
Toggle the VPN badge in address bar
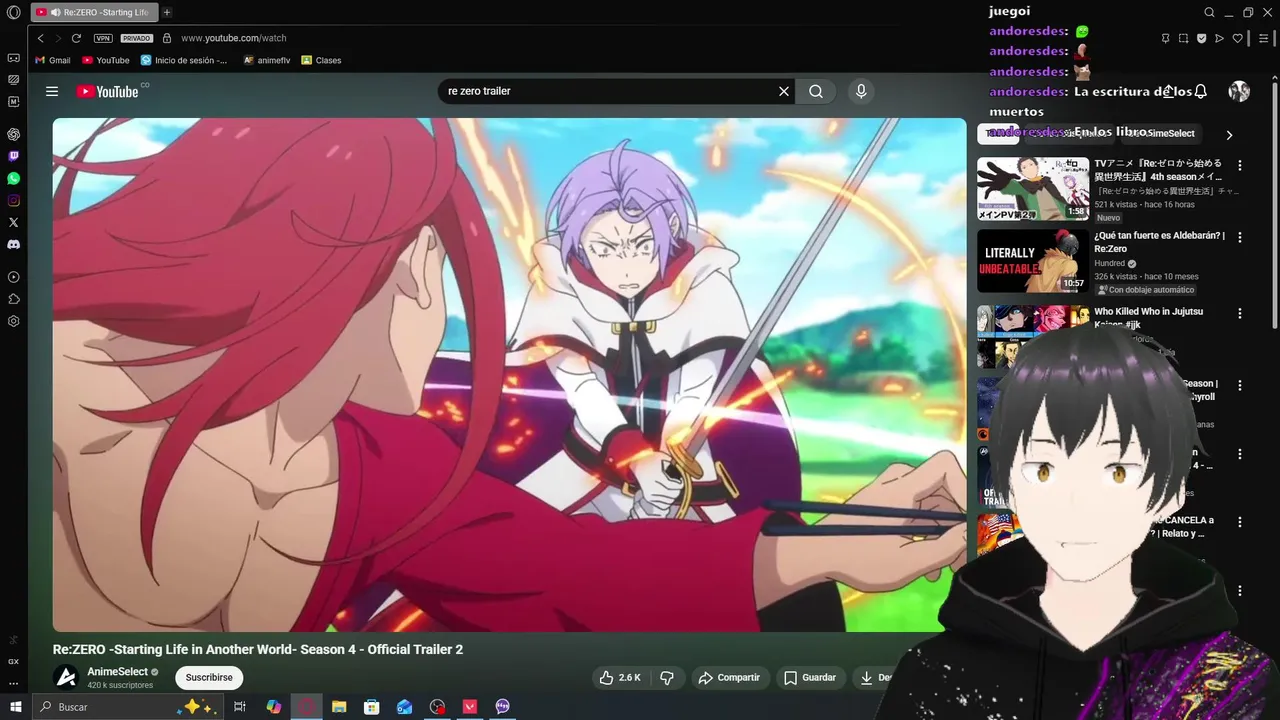103,38
